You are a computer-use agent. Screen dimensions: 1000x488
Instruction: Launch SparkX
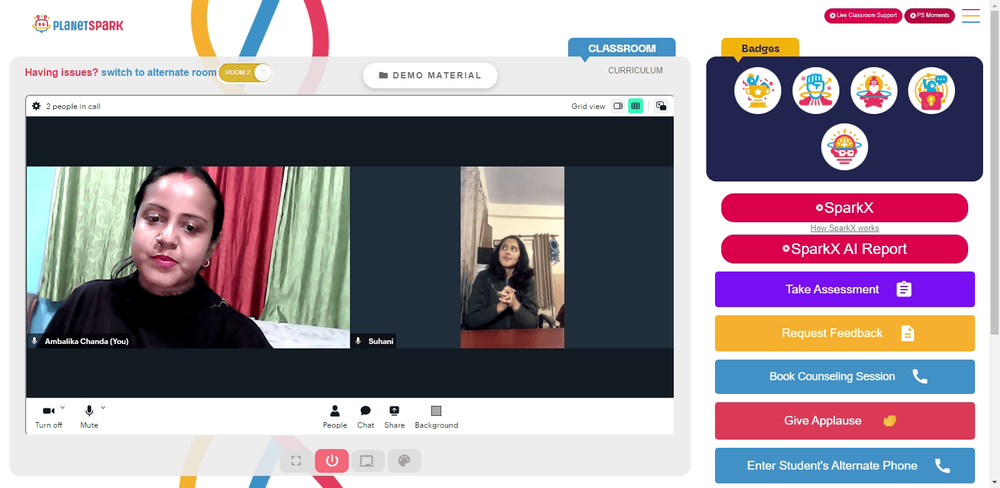click(x=844, y=208)
